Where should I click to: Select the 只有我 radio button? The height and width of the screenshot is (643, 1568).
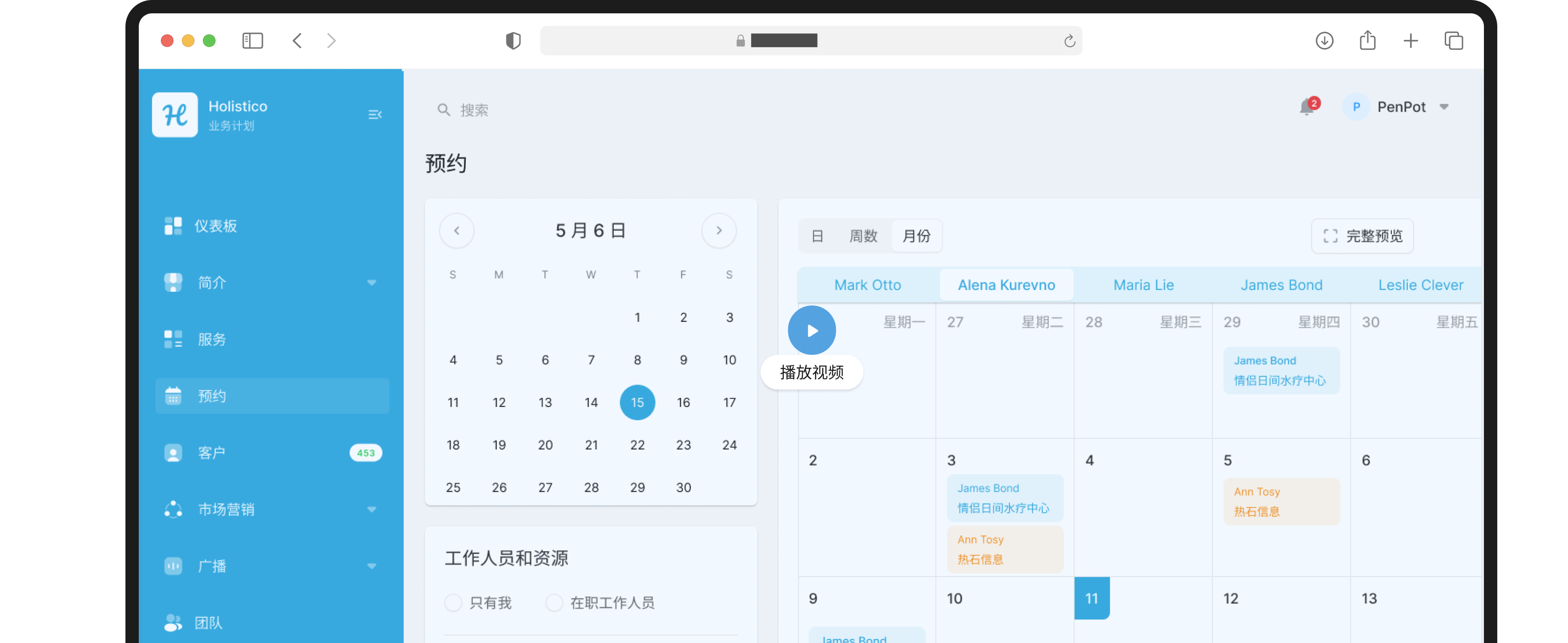point(453,602)
